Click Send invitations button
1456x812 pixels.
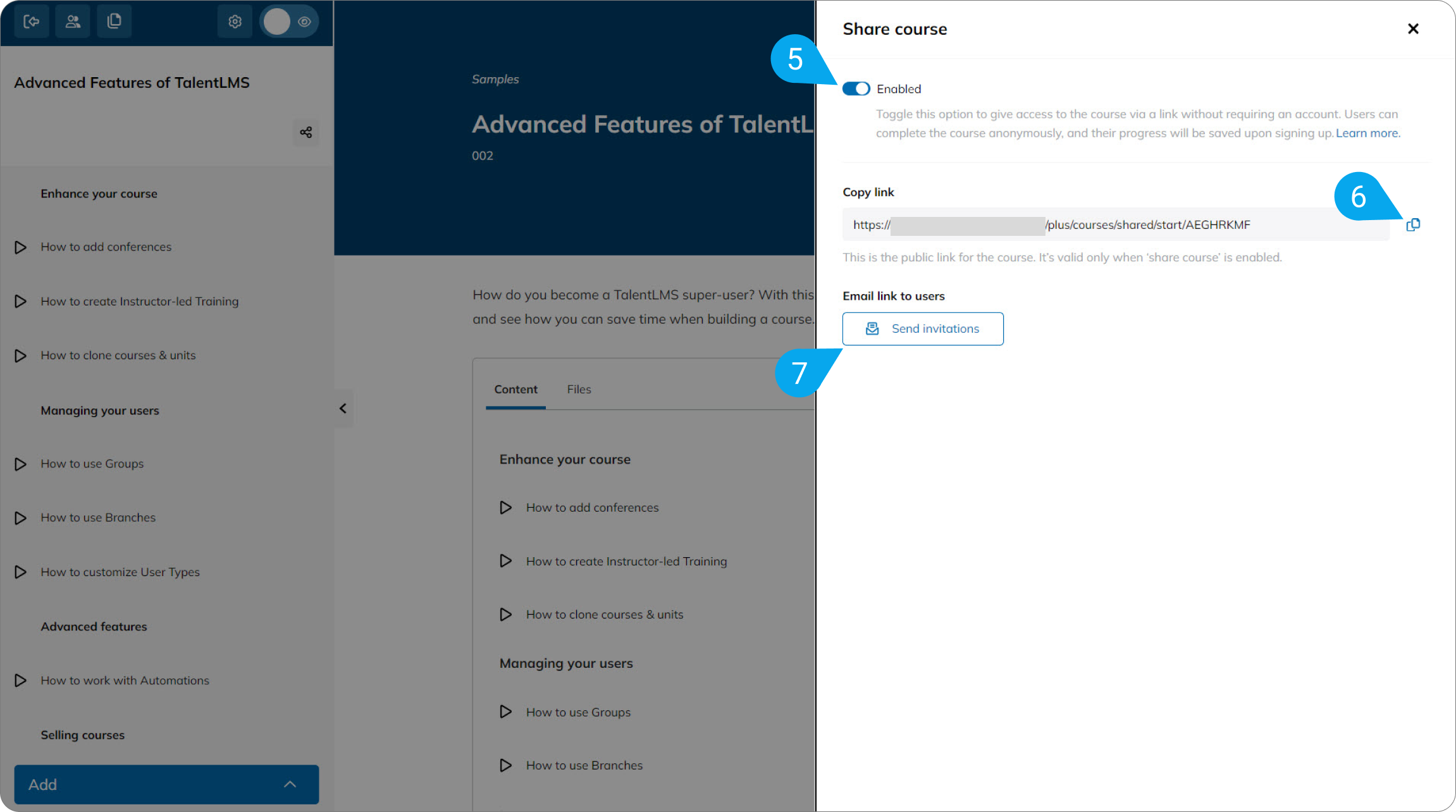point(923,329)
